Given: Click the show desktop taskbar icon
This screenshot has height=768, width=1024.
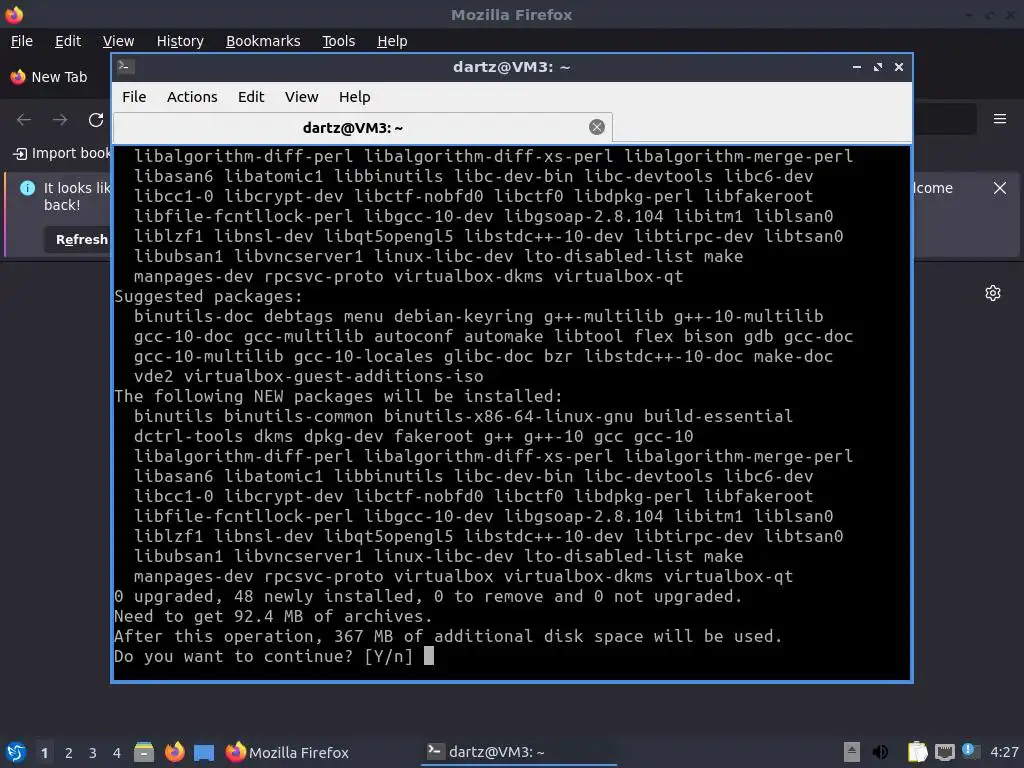Looking at the screenshot, I should [x=204, y=752].
